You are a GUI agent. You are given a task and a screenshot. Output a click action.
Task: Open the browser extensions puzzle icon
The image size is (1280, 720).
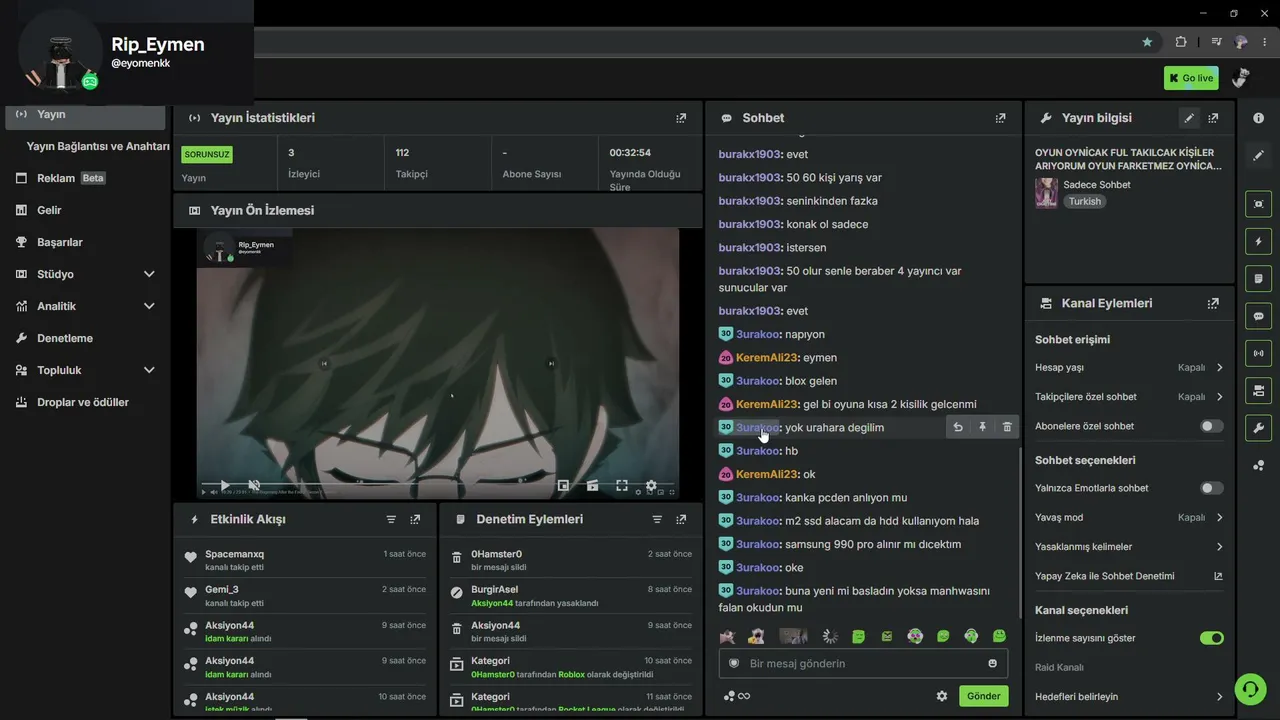click(1181, 42)
